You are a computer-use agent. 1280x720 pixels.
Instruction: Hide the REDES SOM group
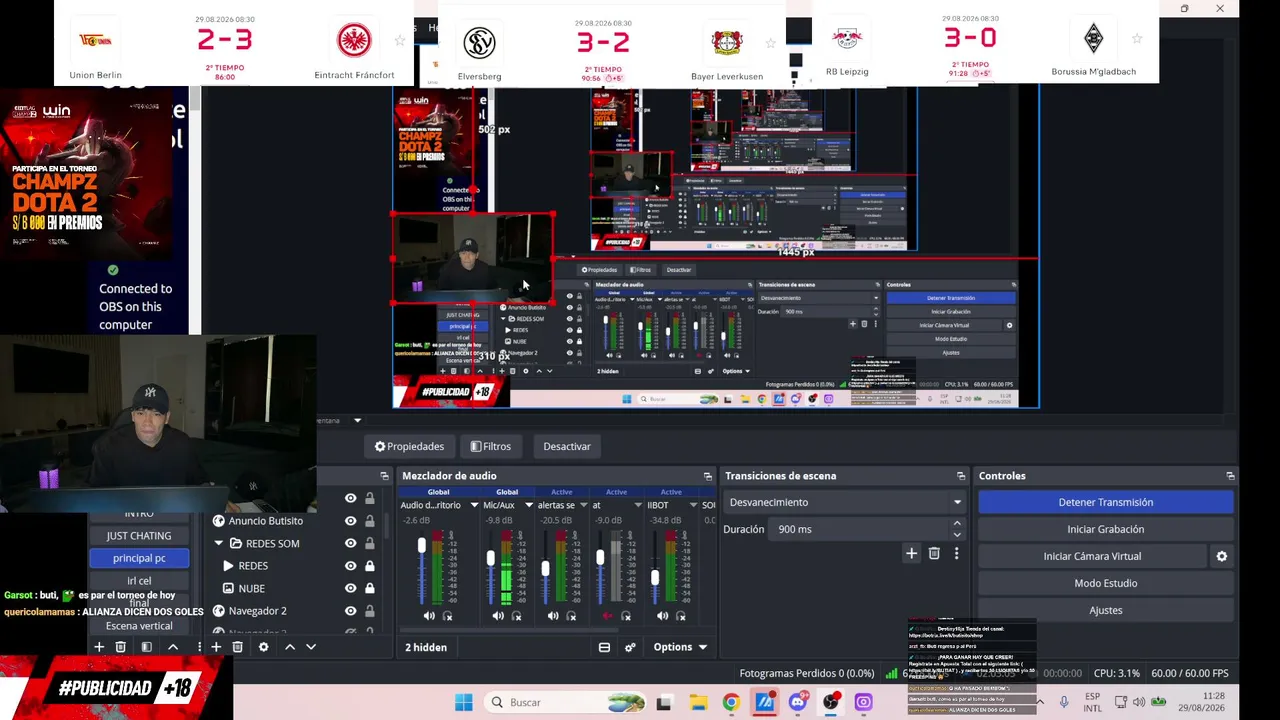point(350,543)
